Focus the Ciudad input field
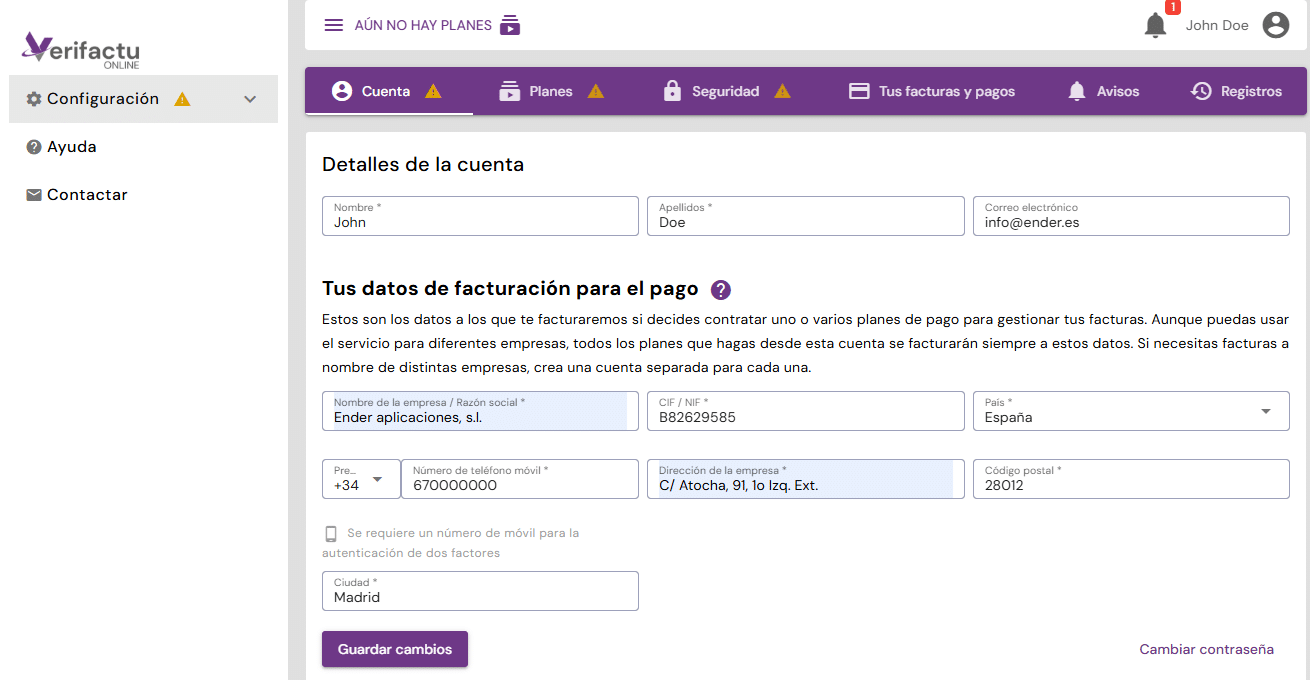Viewport: 1310px width, 680px height. pyautogui.click(x=480, y=597)
